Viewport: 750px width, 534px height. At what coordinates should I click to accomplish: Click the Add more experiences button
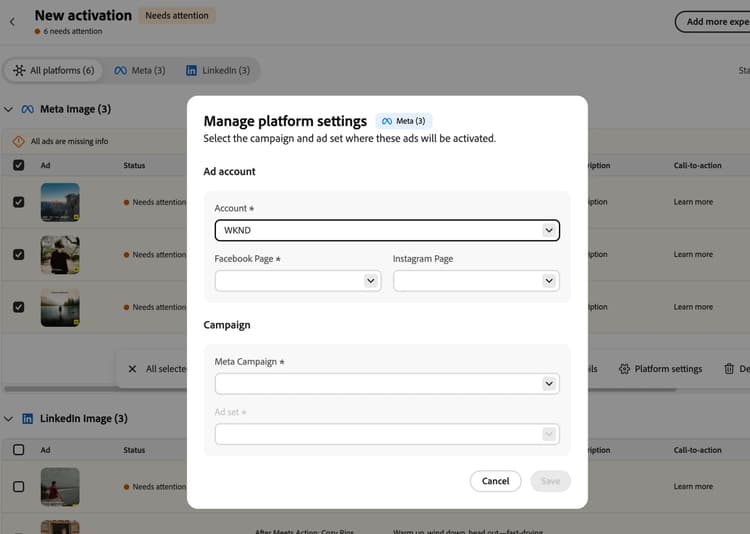click(x=713, y=22)
